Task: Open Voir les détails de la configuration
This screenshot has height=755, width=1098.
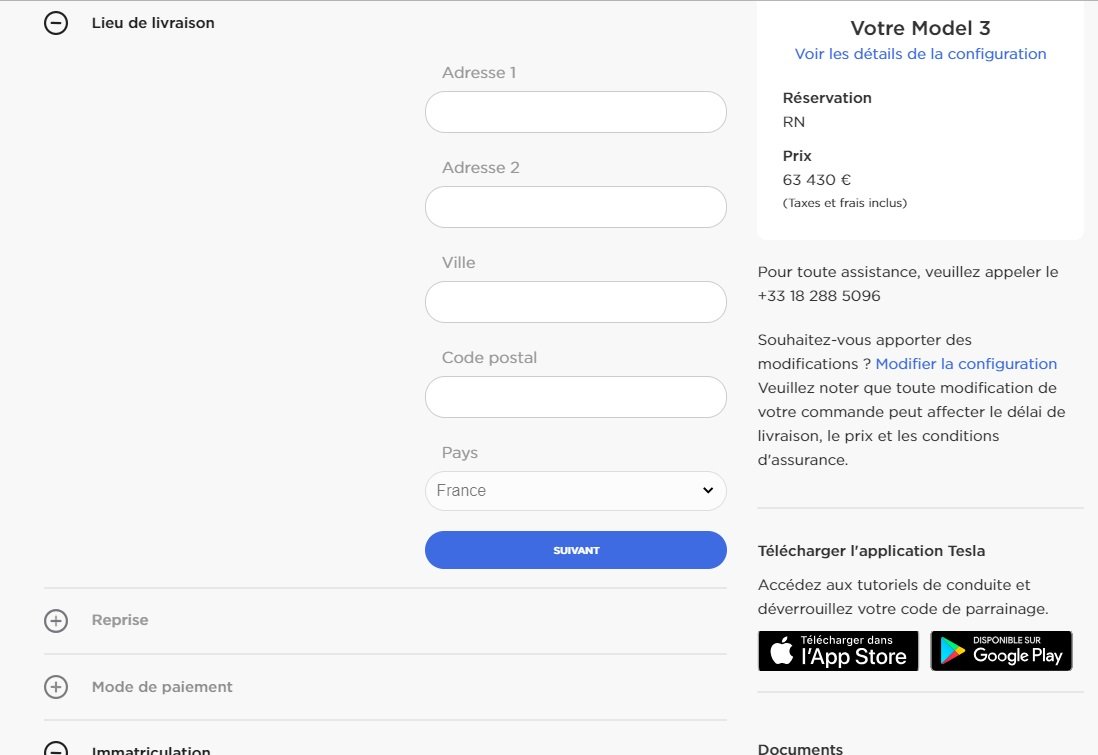Action: click(920, 54)
